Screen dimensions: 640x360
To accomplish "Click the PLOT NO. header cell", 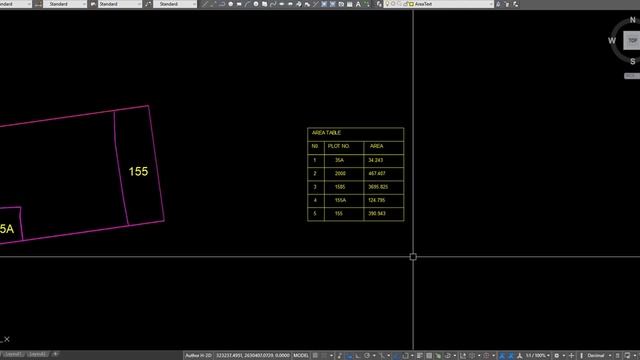I will (344, 148).
